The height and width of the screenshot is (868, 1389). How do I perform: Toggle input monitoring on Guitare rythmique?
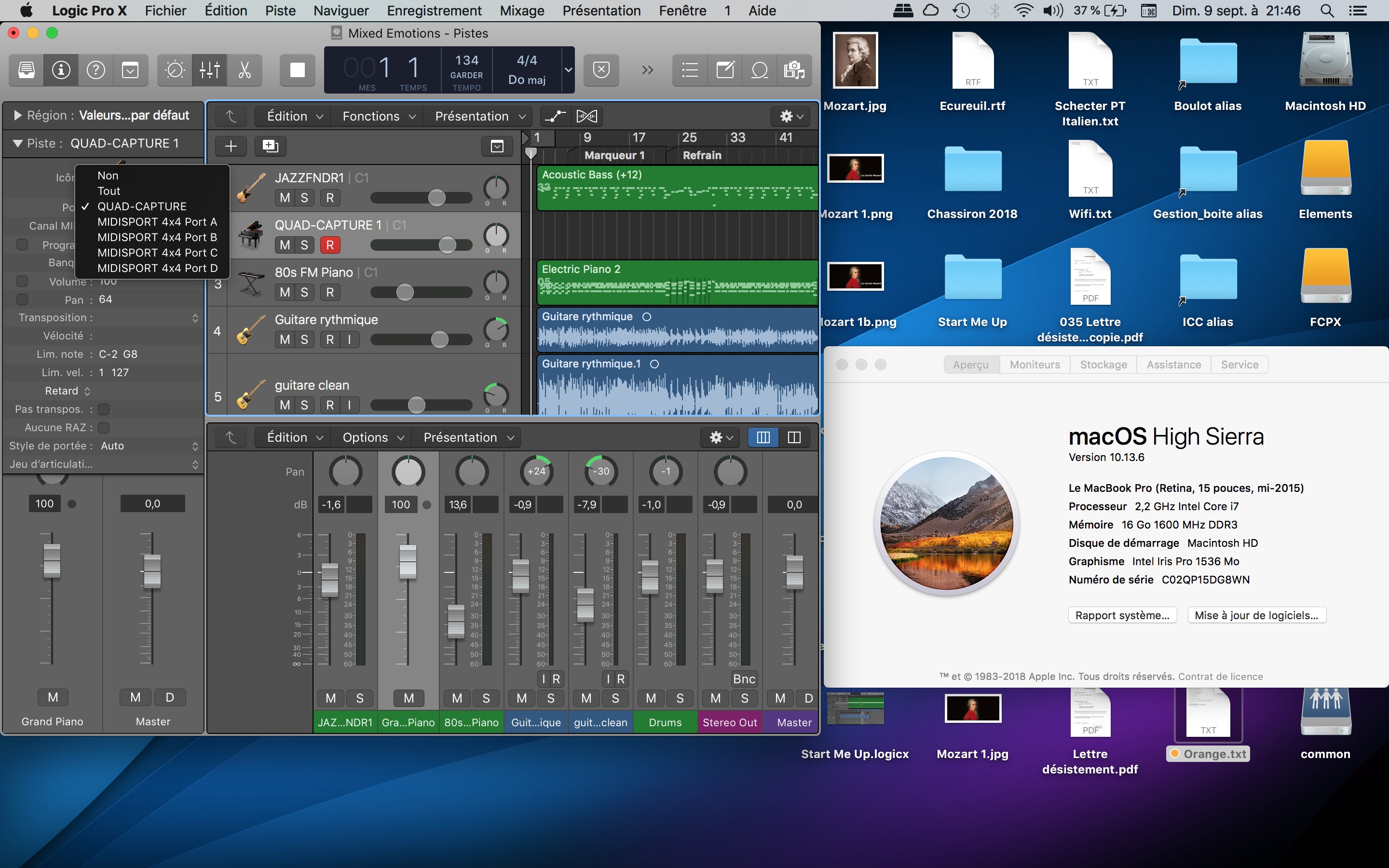click(x=349, y=339)
